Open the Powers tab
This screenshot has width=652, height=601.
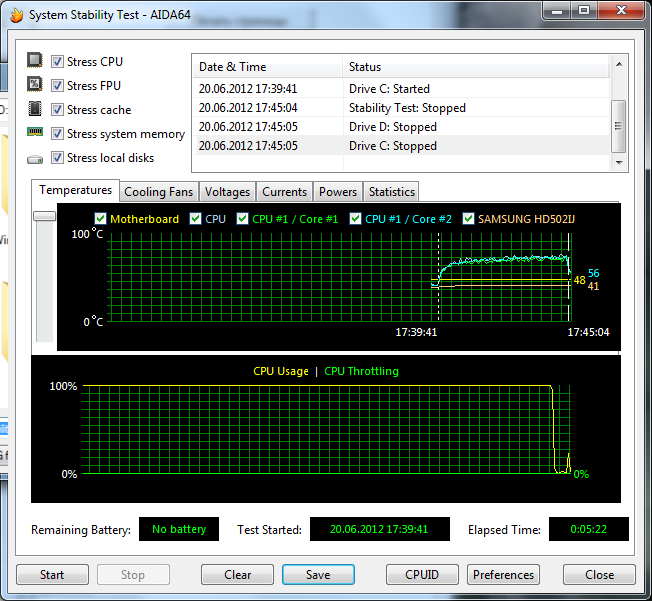pyautogui.click(x=338, y=192)
